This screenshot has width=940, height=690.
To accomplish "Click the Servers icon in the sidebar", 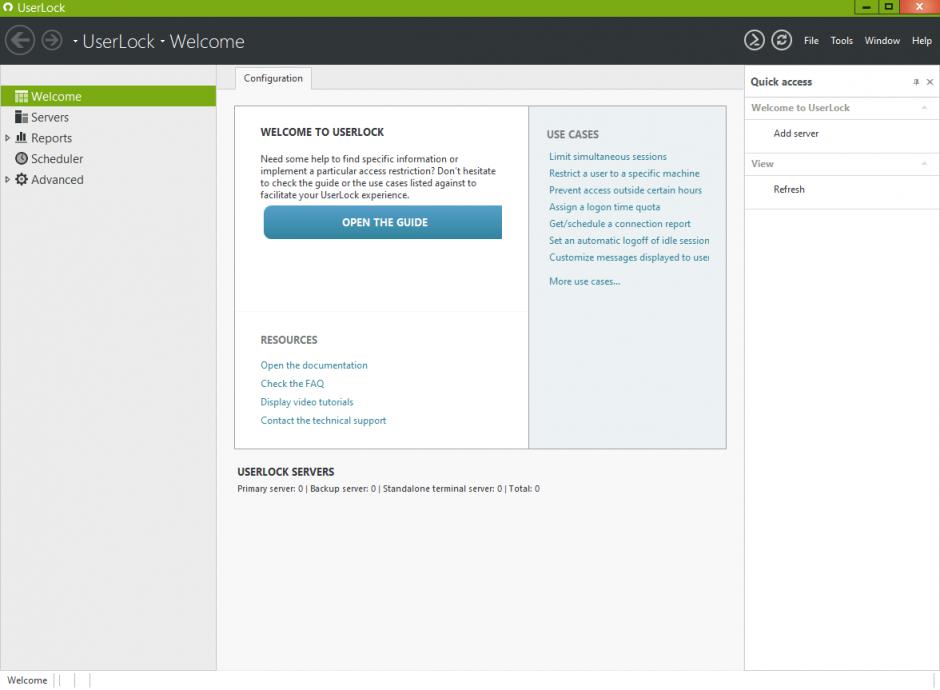I will point(22,117).
